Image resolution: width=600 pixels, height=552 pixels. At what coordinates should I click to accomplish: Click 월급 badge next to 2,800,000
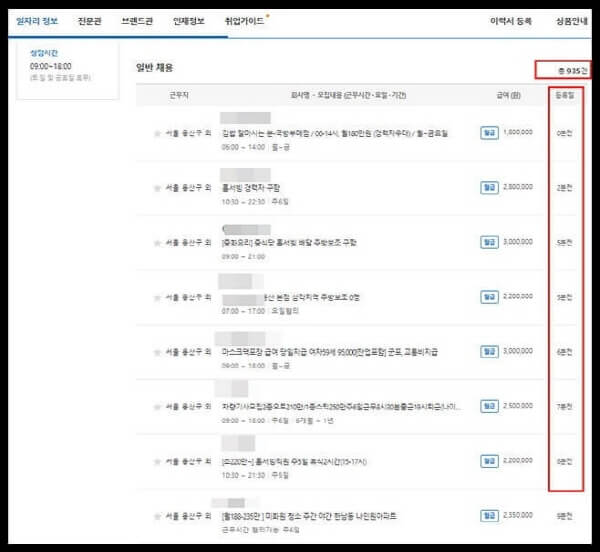[x=489, y=187]
